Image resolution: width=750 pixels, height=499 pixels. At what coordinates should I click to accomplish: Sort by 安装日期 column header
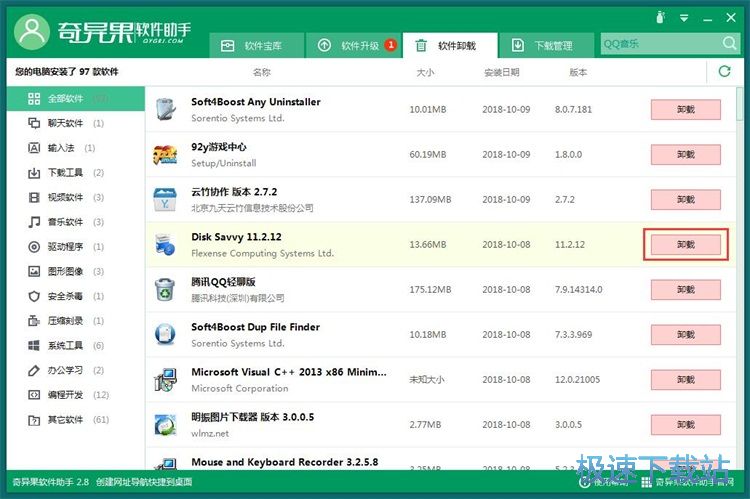[x=502, y=72]
